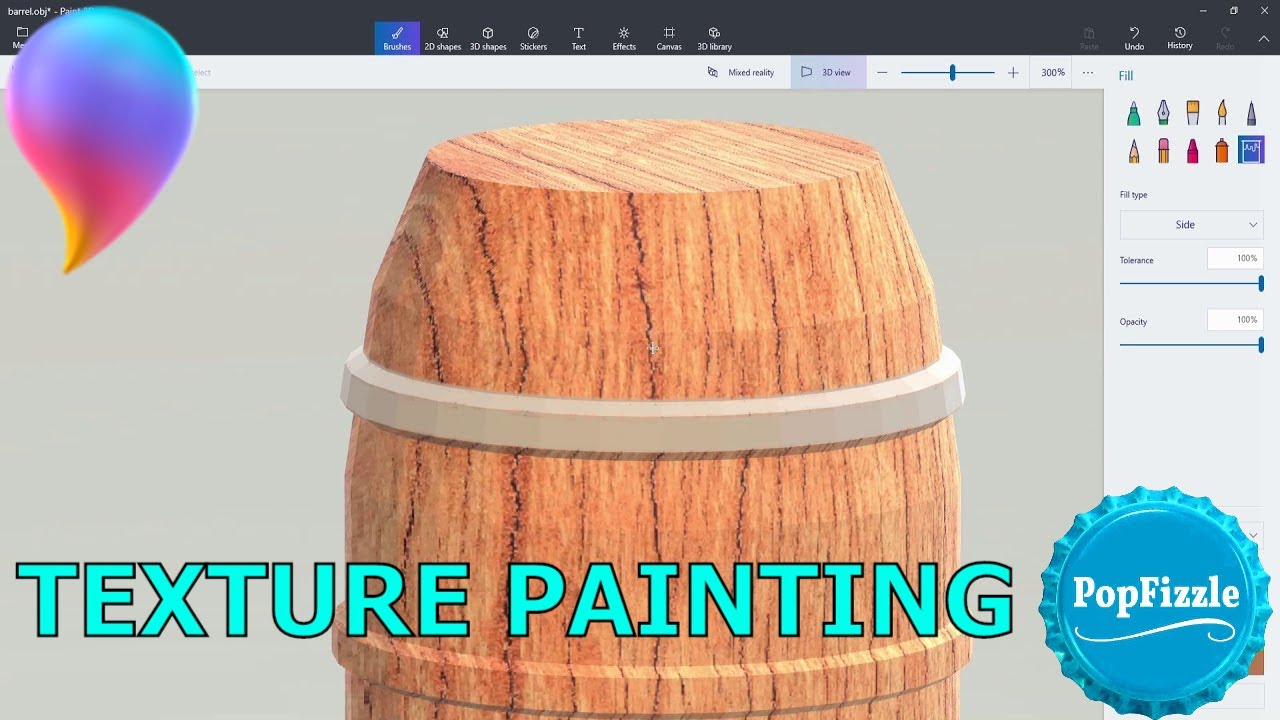Click the 300% zoom value
Image resolution: width=1280 pixels, height=720 pixels.
click(1053, 72)
